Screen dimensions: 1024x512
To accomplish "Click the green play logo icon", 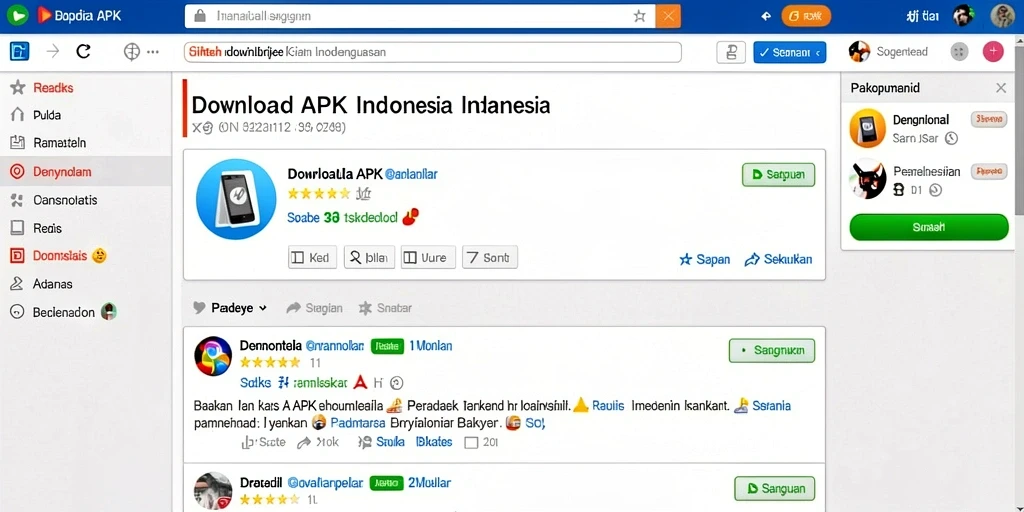I will 16,15.
